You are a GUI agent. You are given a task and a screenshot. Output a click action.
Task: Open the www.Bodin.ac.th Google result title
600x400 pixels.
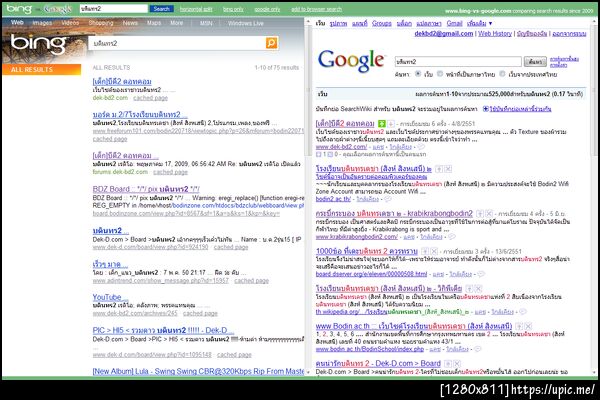(414, 326)
